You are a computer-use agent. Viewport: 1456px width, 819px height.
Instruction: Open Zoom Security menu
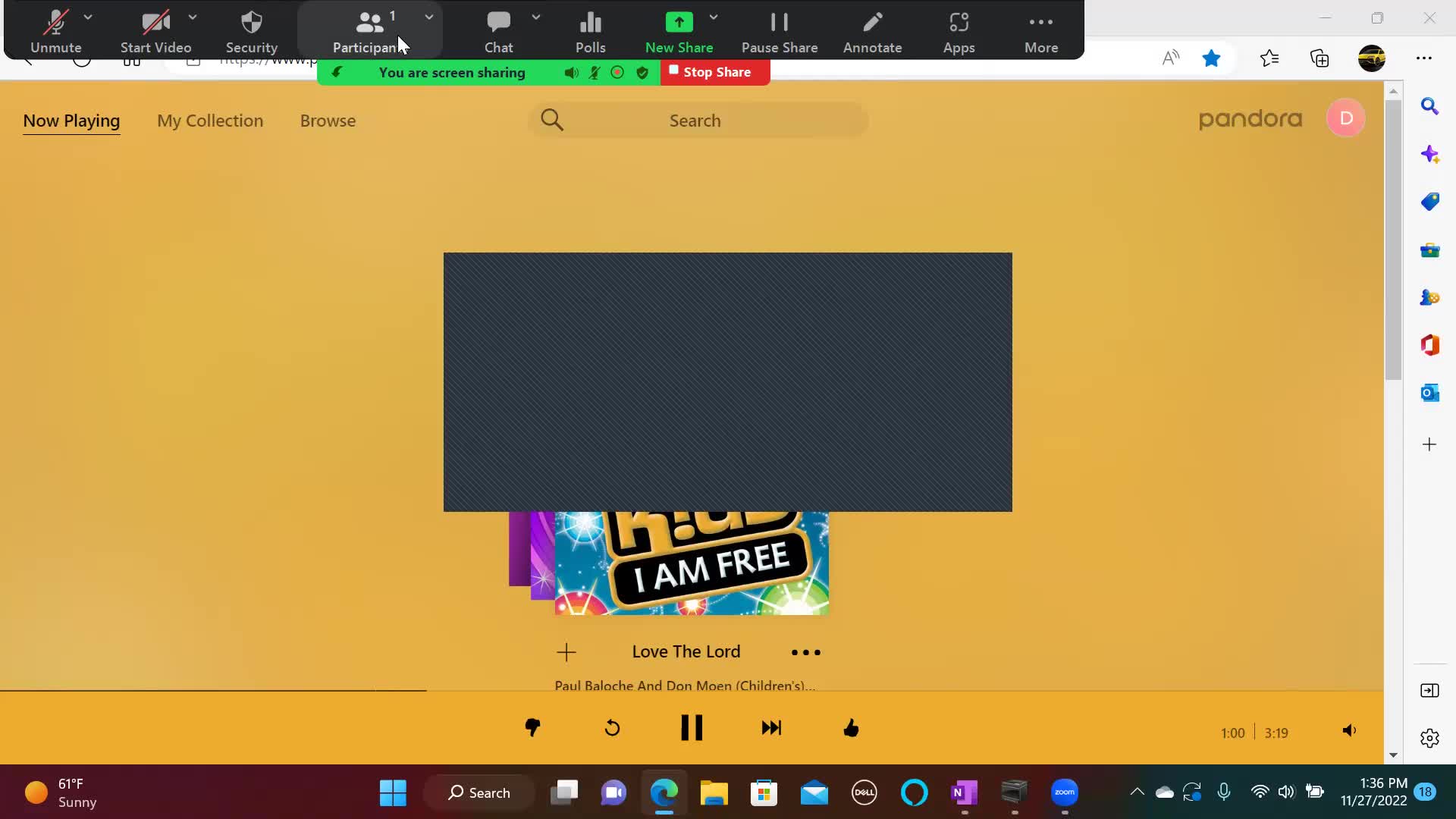(x=251, y=32)
